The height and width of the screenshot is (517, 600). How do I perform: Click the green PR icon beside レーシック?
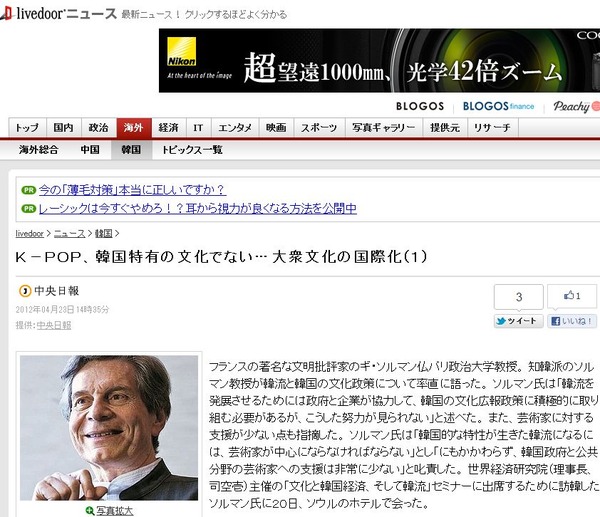[x=28, y=209]
